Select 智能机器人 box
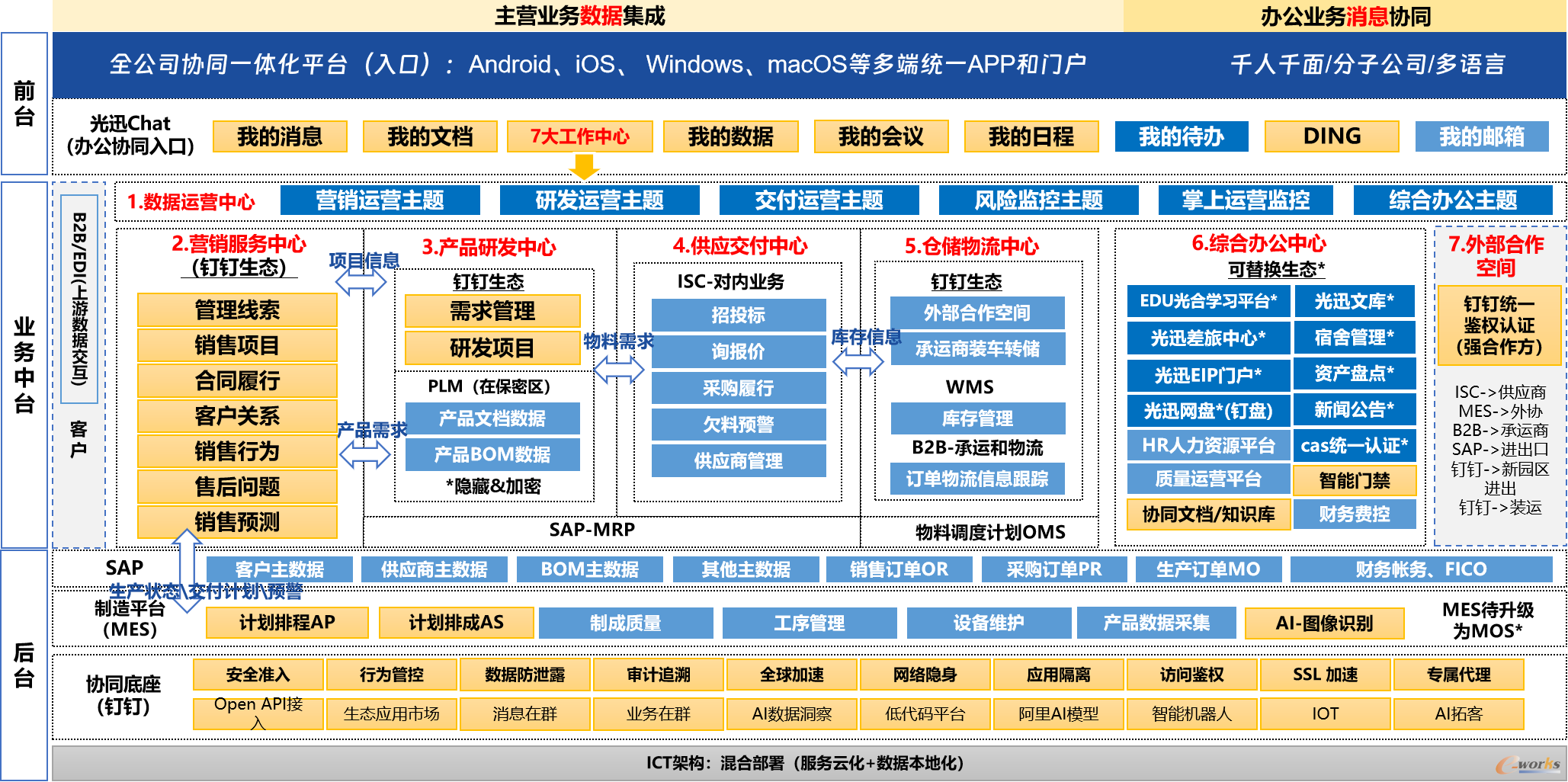Image resolution: width=1568 pixels, height=782 pixels. 1192,714
